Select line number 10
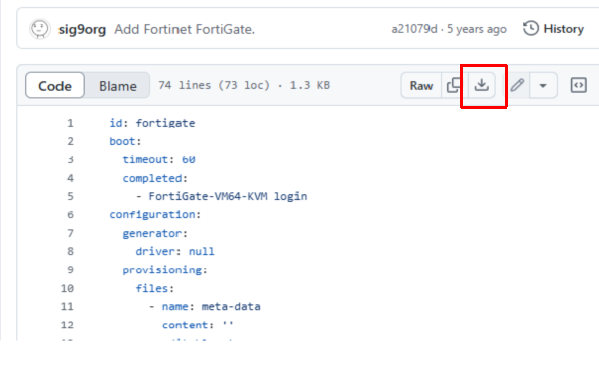Image resolution: width=599 pixels, height=380 pixels. point(67,288)
